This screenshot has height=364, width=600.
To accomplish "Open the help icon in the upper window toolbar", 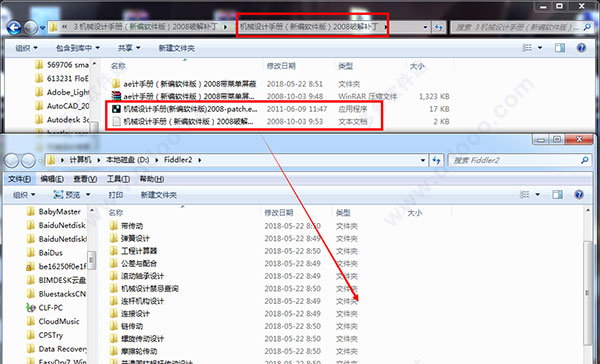I will click(x=581, y=48).
